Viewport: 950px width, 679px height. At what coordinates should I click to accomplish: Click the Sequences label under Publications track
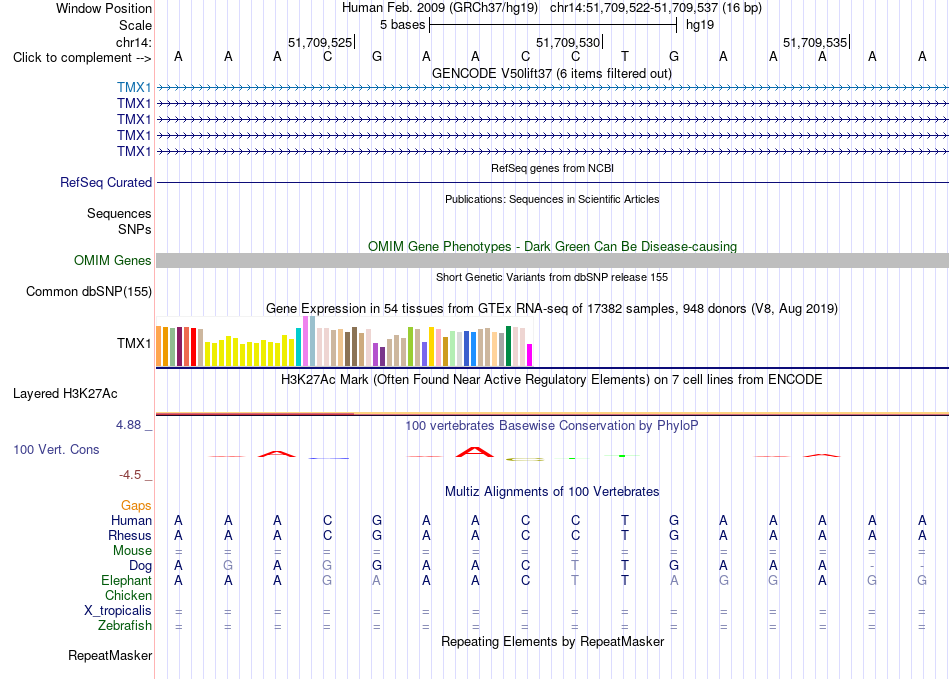coord(119,213)
